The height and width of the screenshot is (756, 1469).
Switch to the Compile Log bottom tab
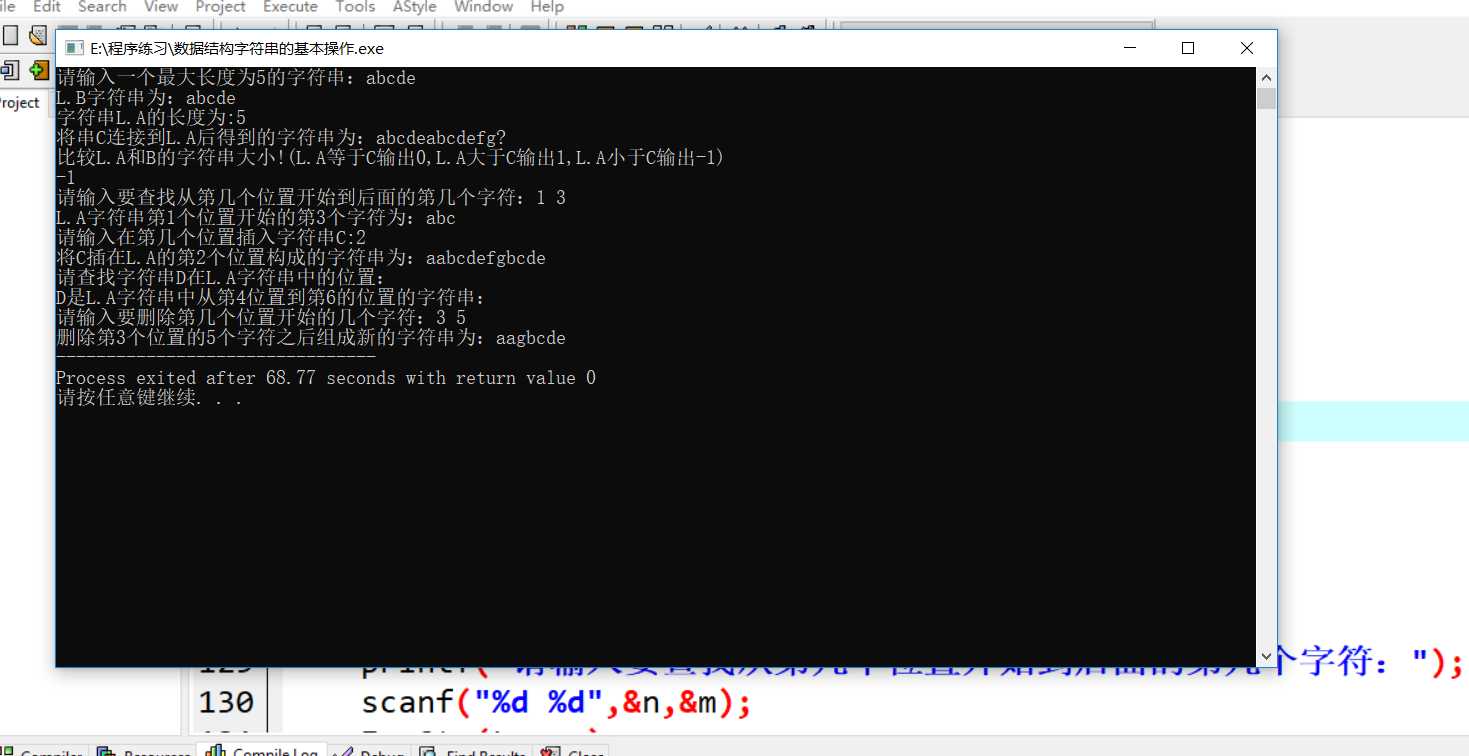pos(264,752)
